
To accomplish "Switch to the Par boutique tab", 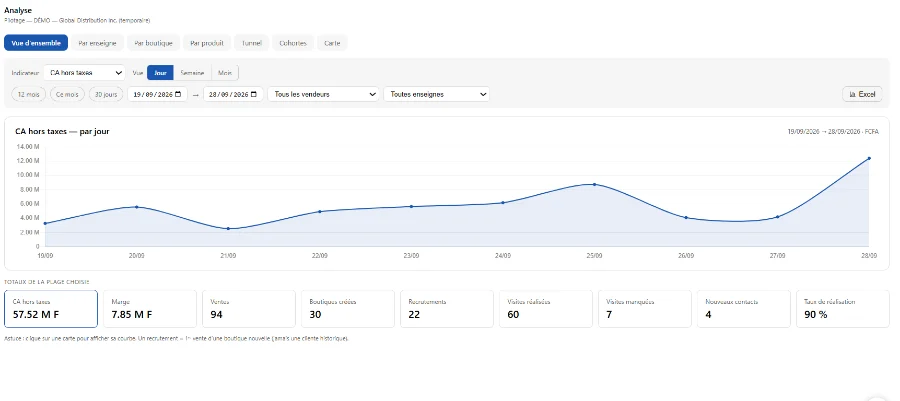I will 153,43.
